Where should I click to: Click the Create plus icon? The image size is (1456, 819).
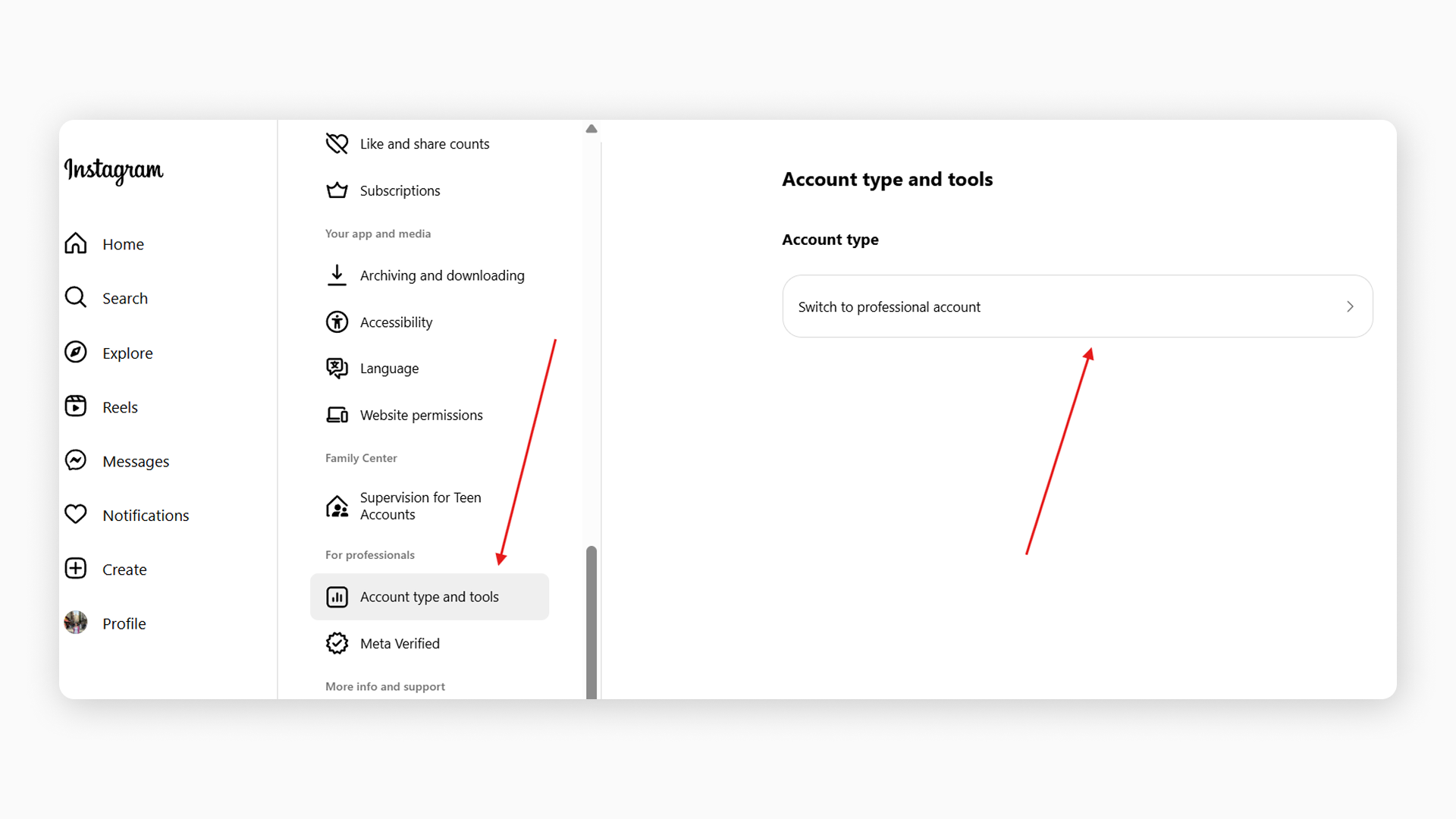[x=76, y=569]
